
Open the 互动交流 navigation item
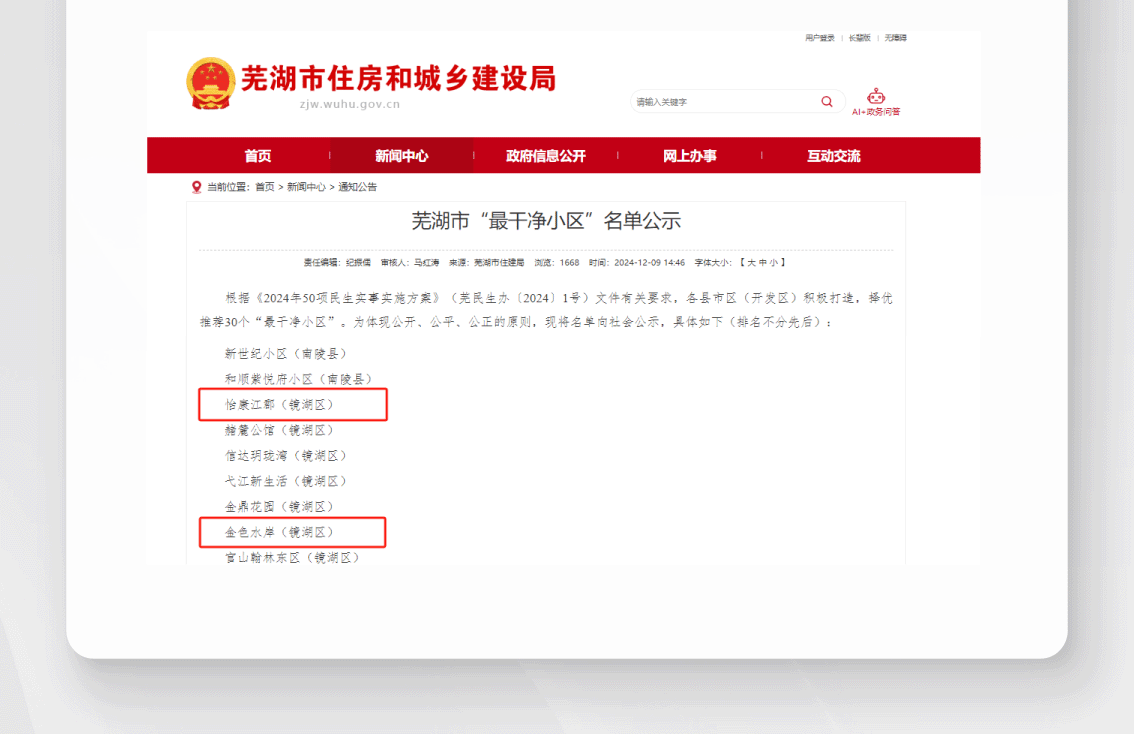(x=834, y=156)
